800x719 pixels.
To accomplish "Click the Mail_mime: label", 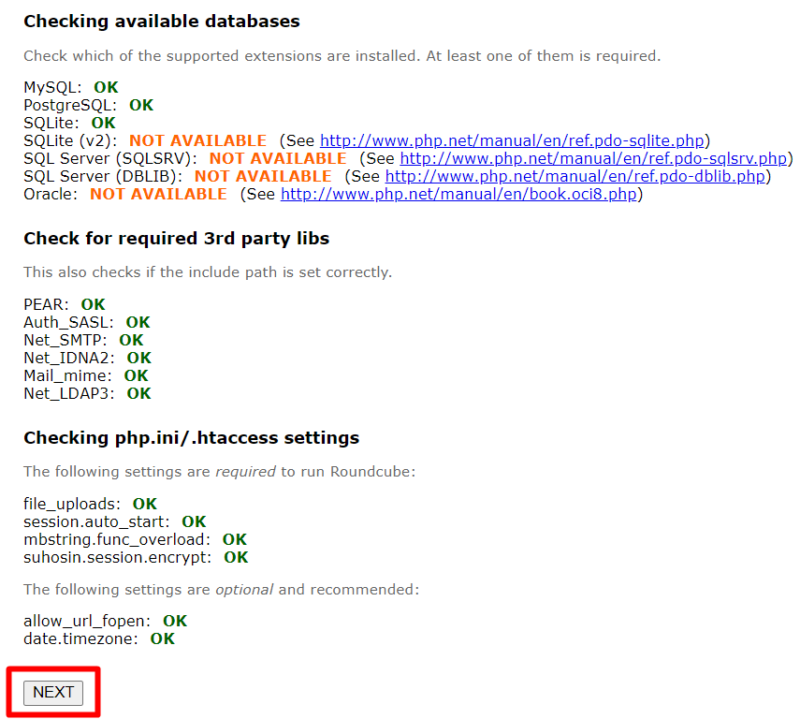I will [67, 376].
